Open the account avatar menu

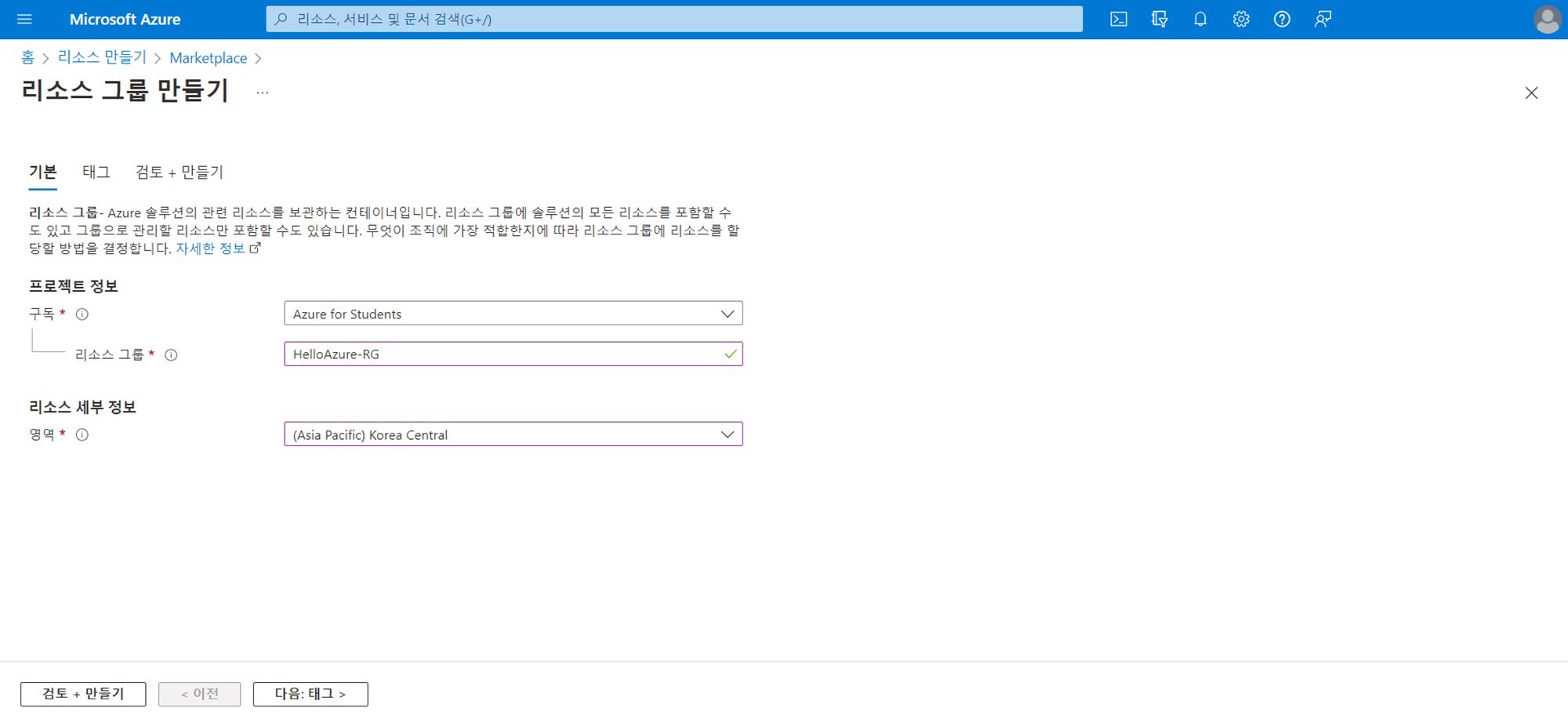[x=1548, y=19]
